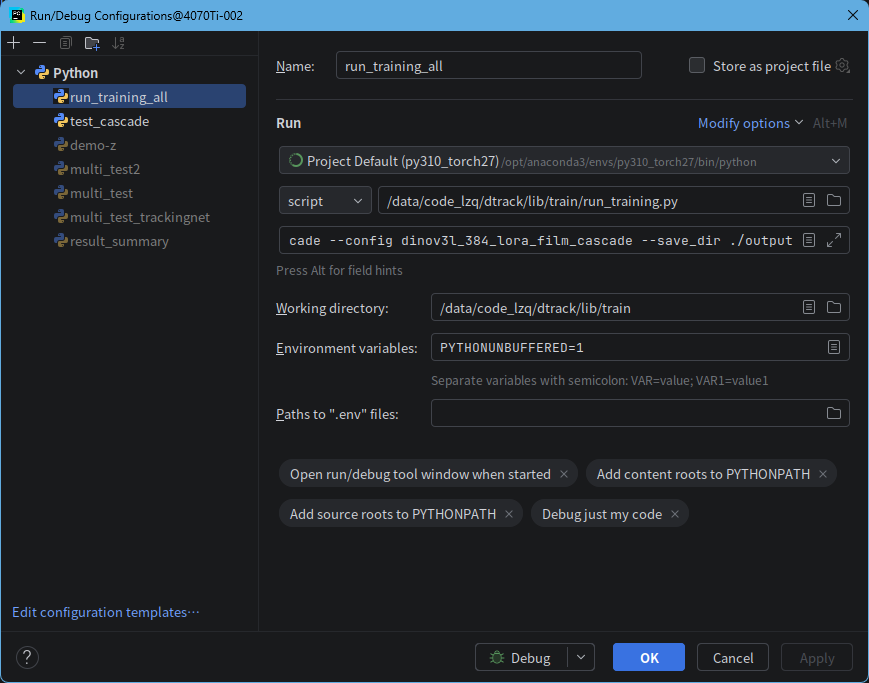Expand the script parameters field
Screen dimensions: 869x683
click(834, 240)
